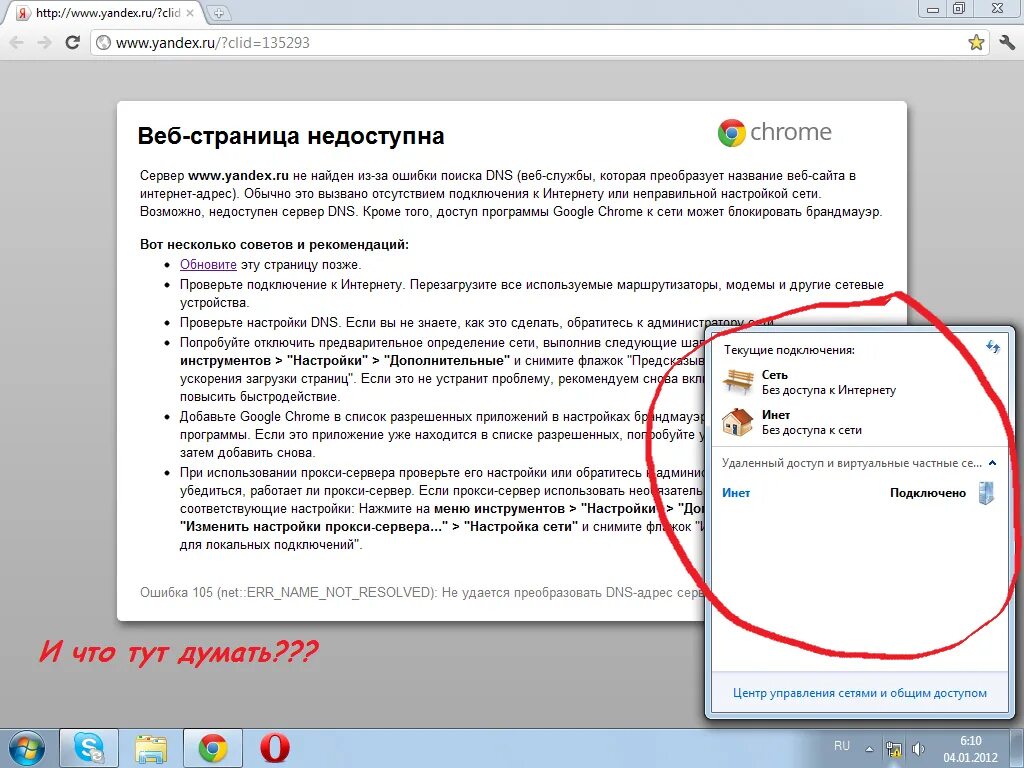Open Chrome wrench settings menu

pyautogui.click(x=1007, y=42)
